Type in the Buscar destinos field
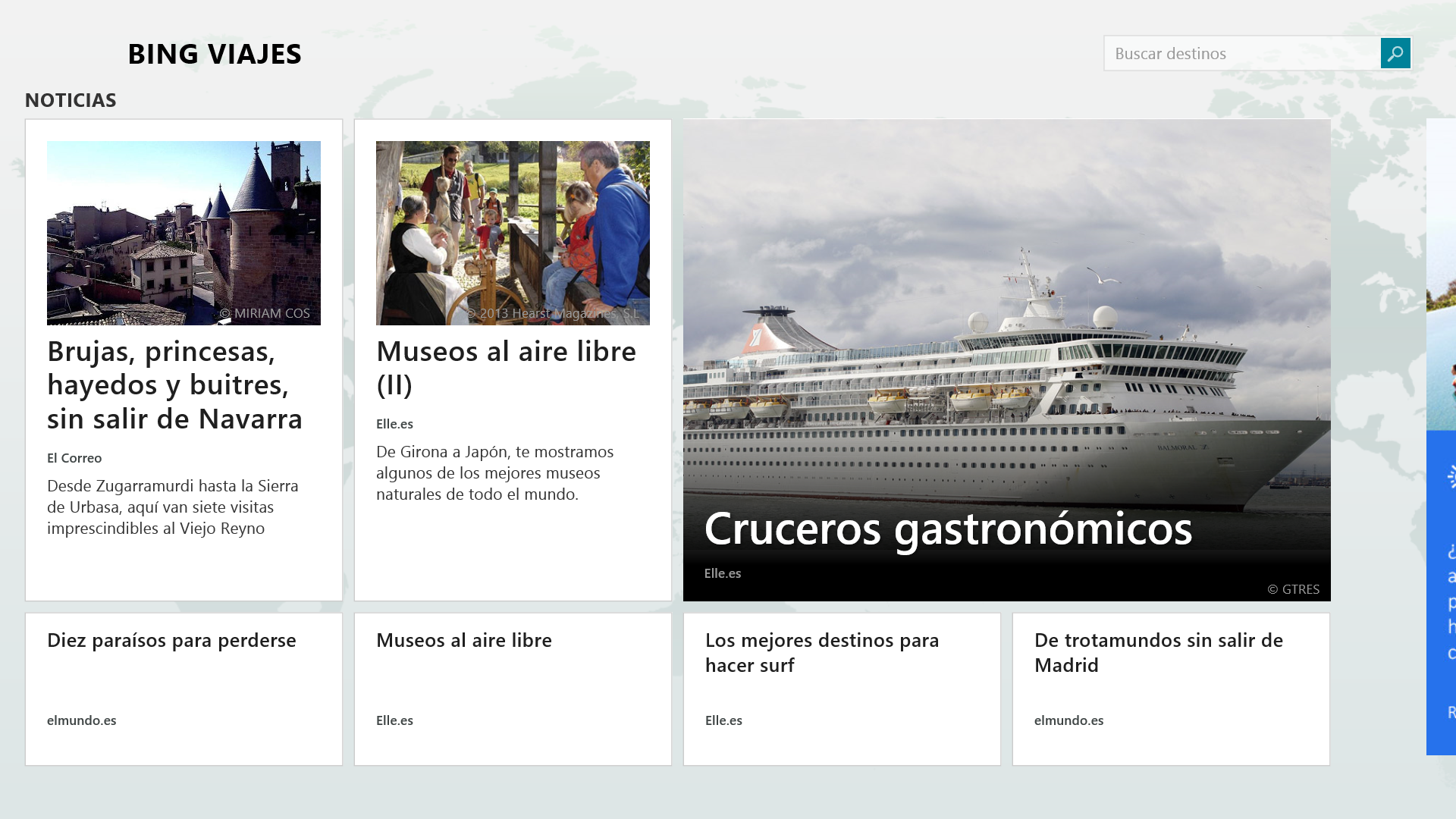Screen dimensions: 1456x819 pos(1241,53)
